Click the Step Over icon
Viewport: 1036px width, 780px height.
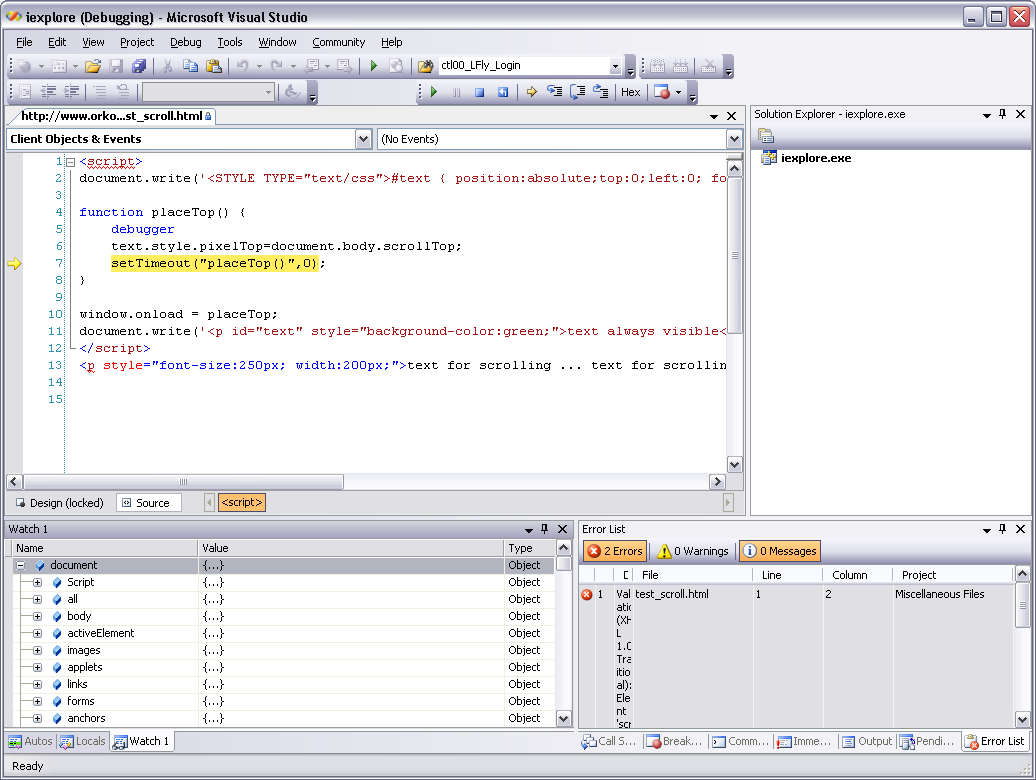pyautogui.click(x=577, y=92)
